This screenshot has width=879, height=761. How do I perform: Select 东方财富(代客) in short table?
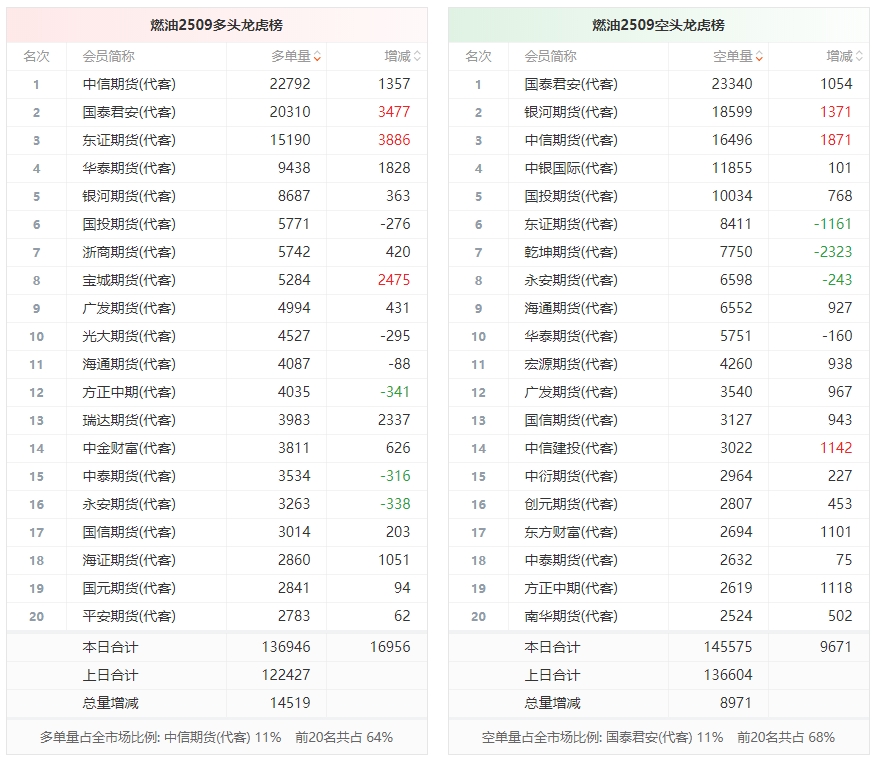[x=571, y=532]
